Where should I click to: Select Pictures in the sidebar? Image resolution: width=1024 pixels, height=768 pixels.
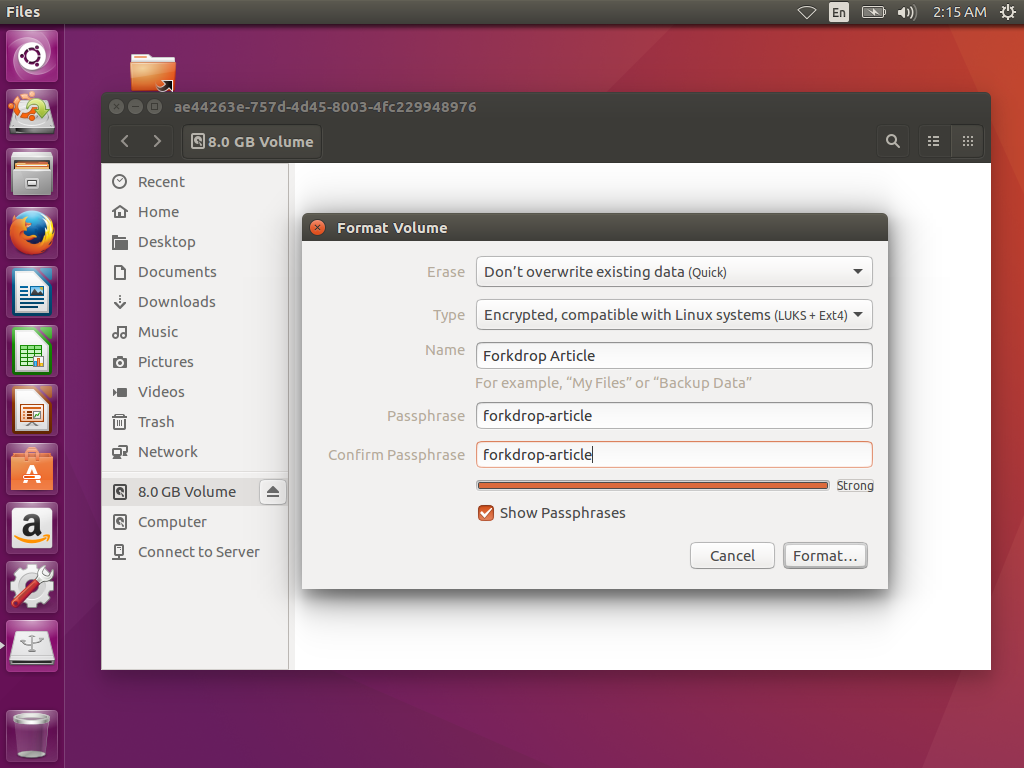(x=166, y=361)
